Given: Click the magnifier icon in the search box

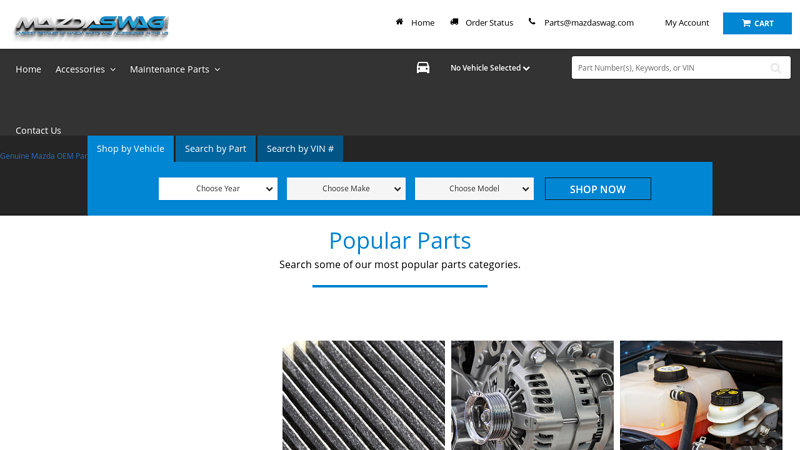Looking at the screenshot, I should 776,68.
